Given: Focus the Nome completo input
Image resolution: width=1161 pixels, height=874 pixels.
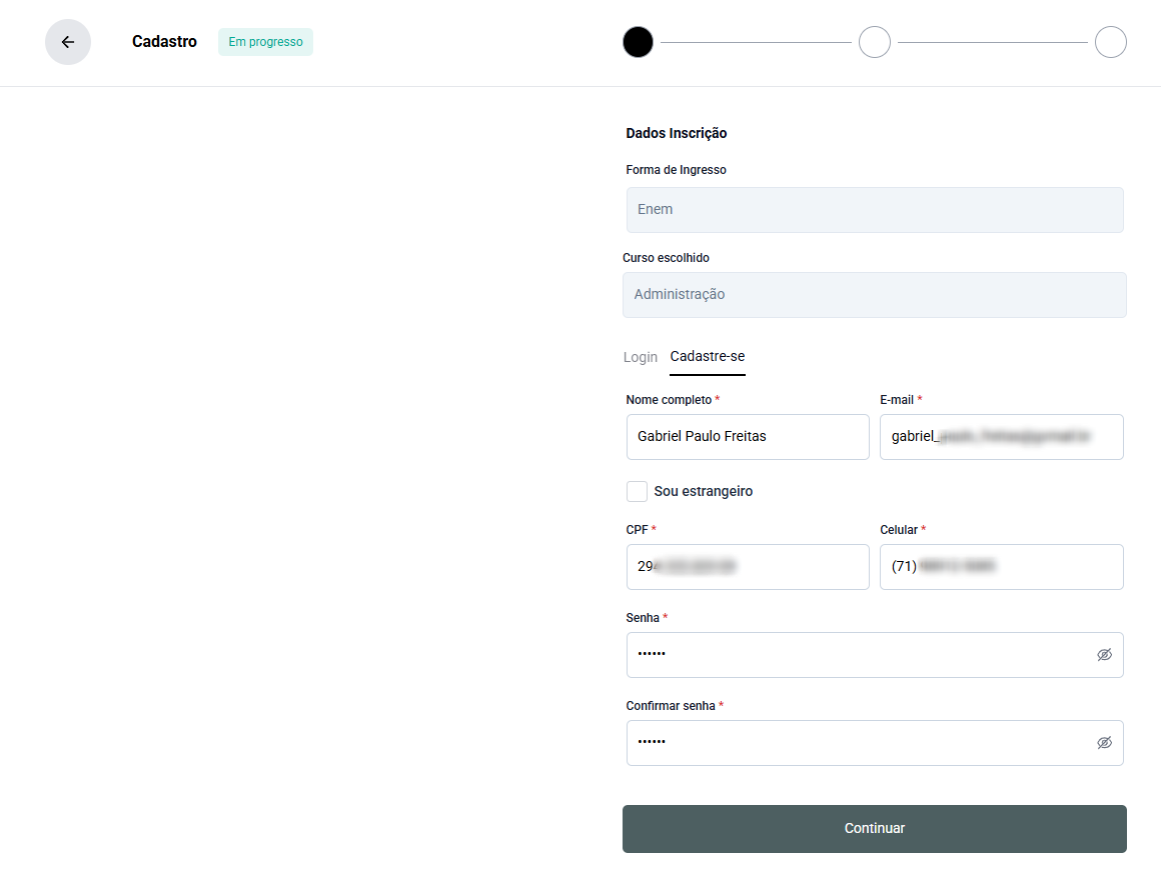Looking at the screenshot, I should 748,437.
